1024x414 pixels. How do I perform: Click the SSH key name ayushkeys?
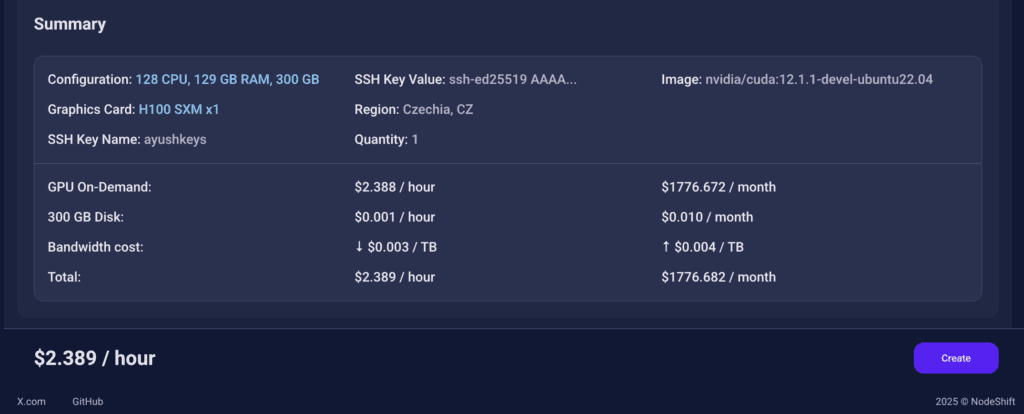click(x=175, y=140)
